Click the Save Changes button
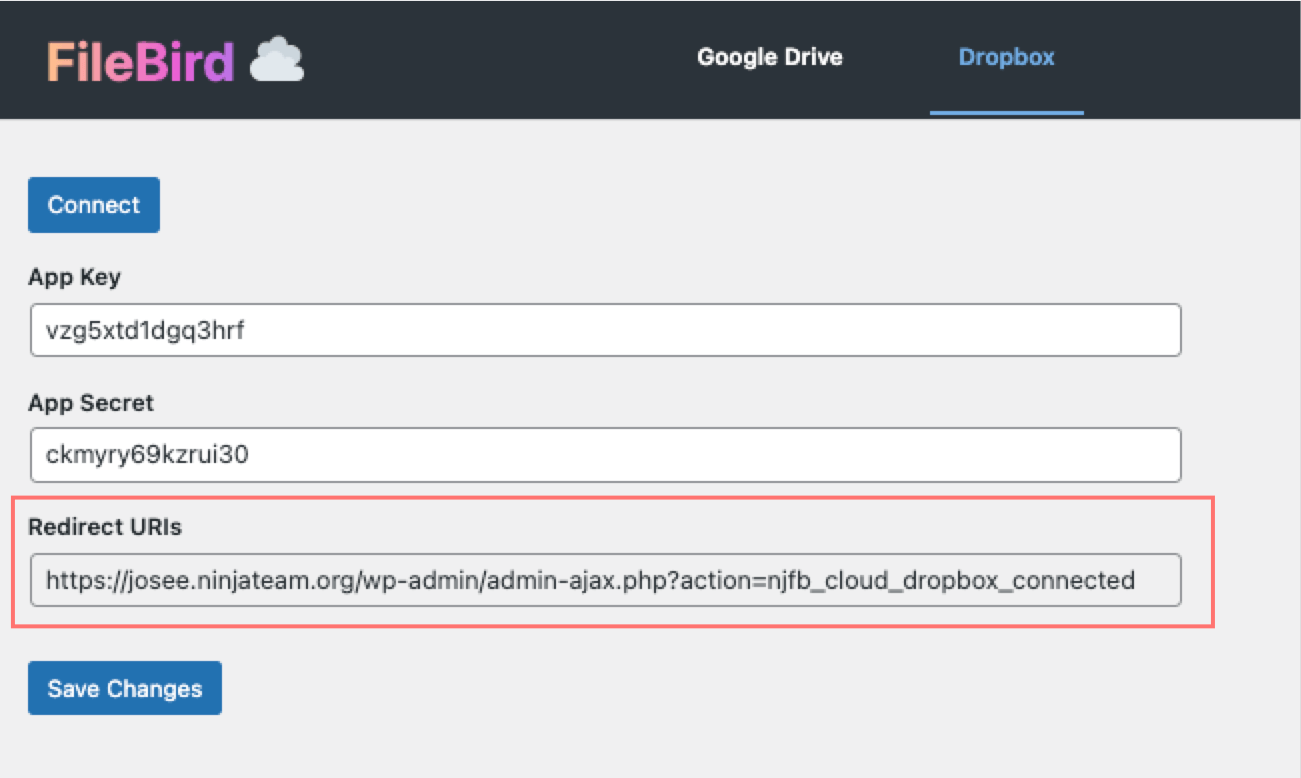Screen dimensions: 1301x778 [125, 688]
